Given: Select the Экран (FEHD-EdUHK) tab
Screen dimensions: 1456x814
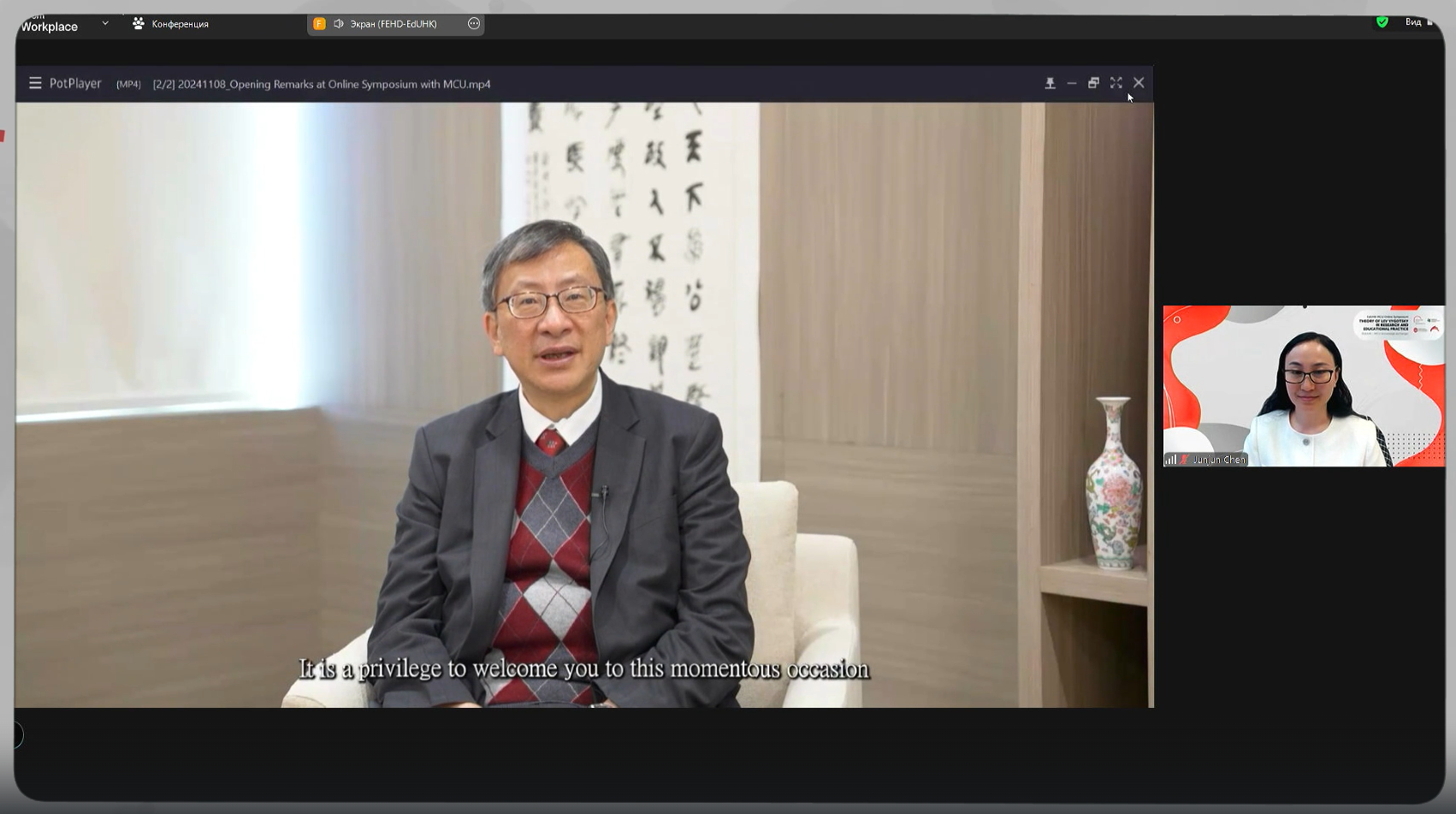Looking at the screenshot, I should point(393,24).
